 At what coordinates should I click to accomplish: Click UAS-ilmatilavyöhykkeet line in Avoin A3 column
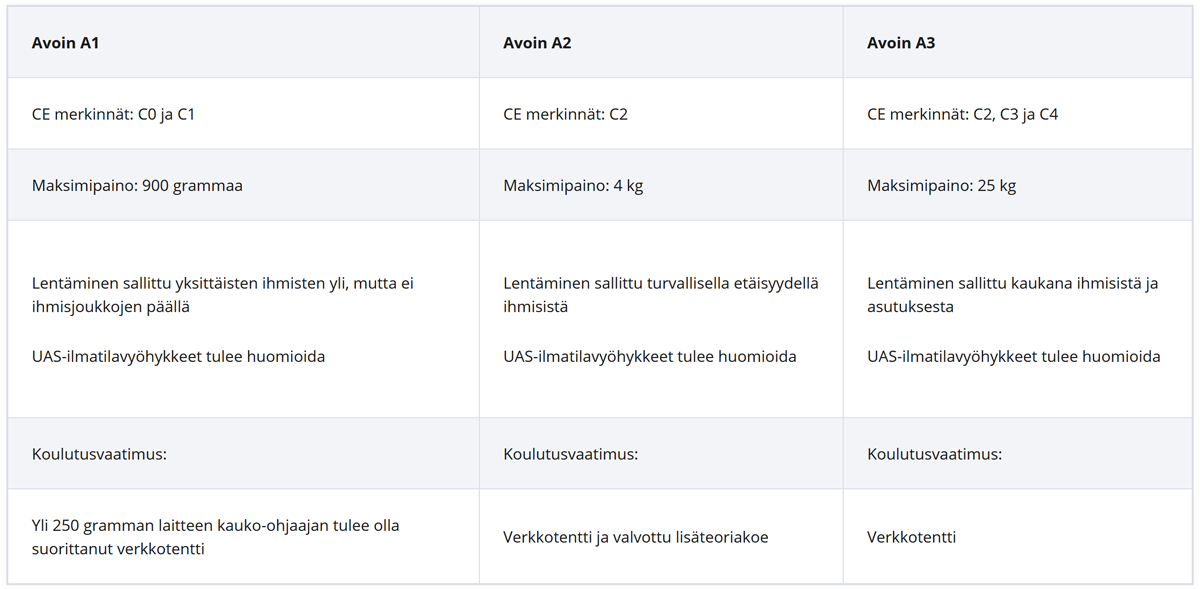point(1013,356)
